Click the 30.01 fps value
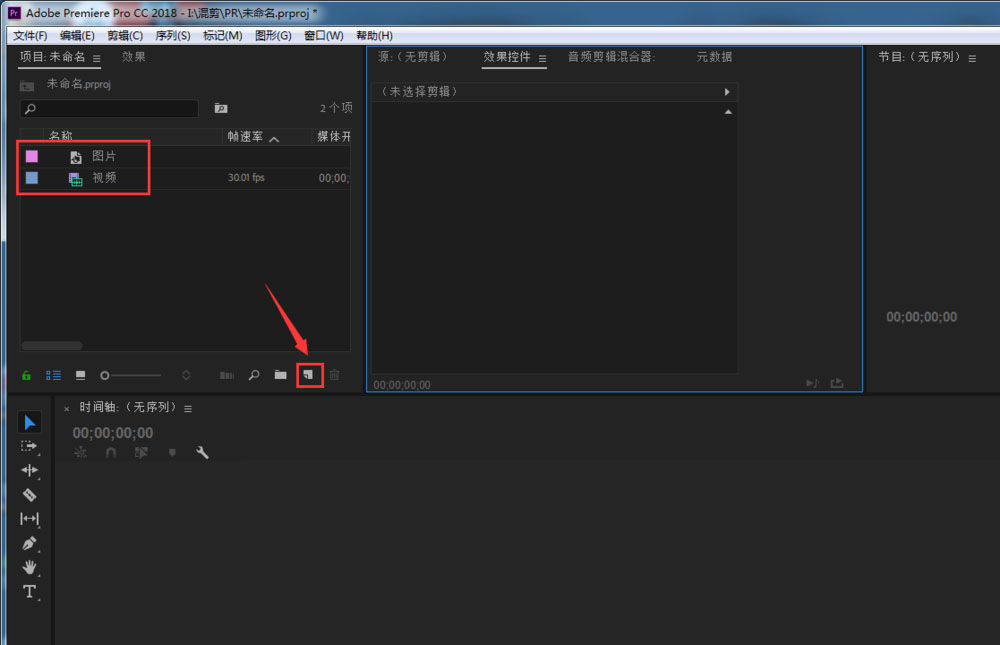The height and width of the screenshot is (645, 1000). (x=246, y=178)
